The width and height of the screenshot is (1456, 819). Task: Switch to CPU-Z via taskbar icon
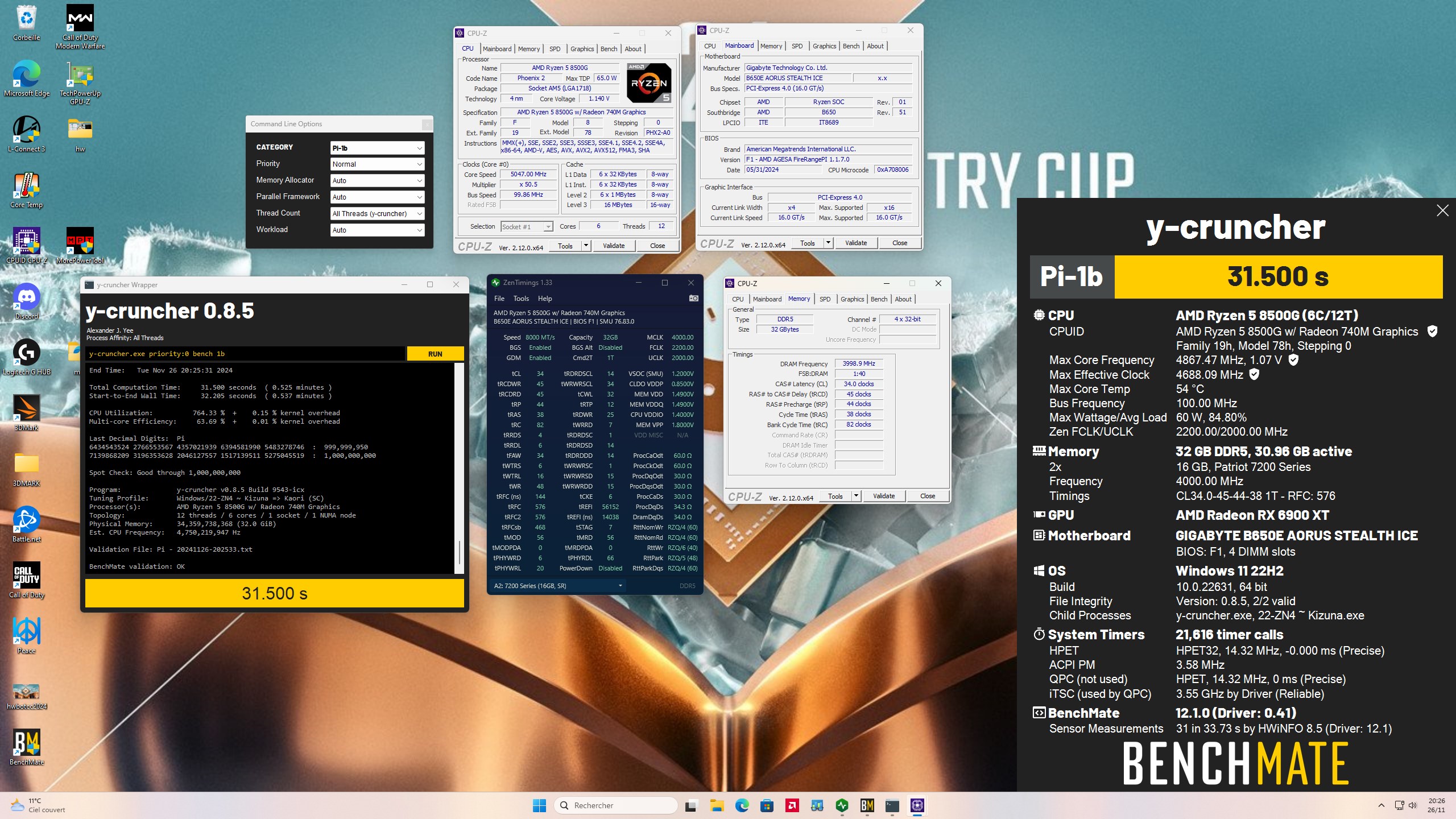[917, 805]
